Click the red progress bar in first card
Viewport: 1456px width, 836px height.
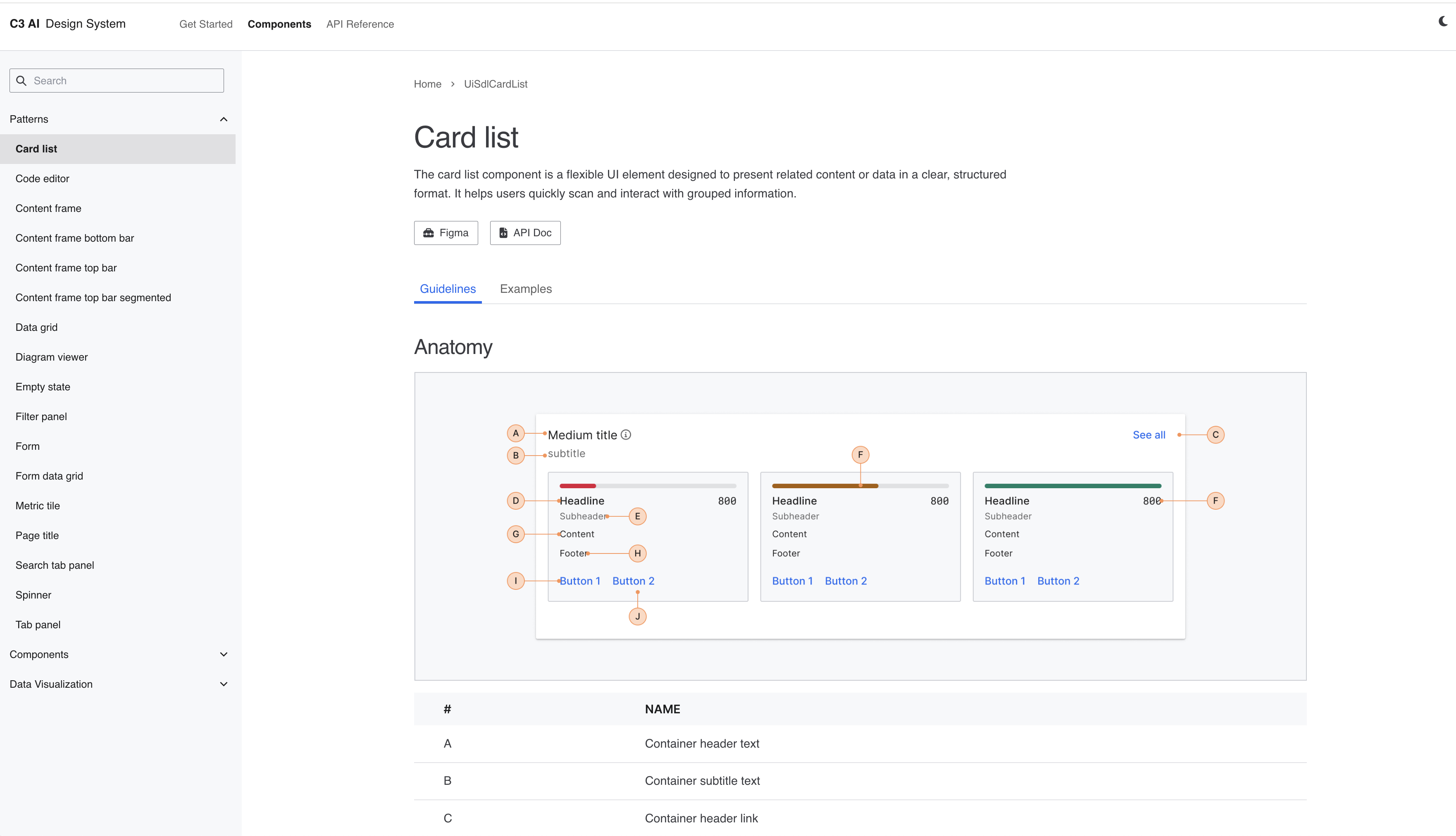(x=578, y=486)
